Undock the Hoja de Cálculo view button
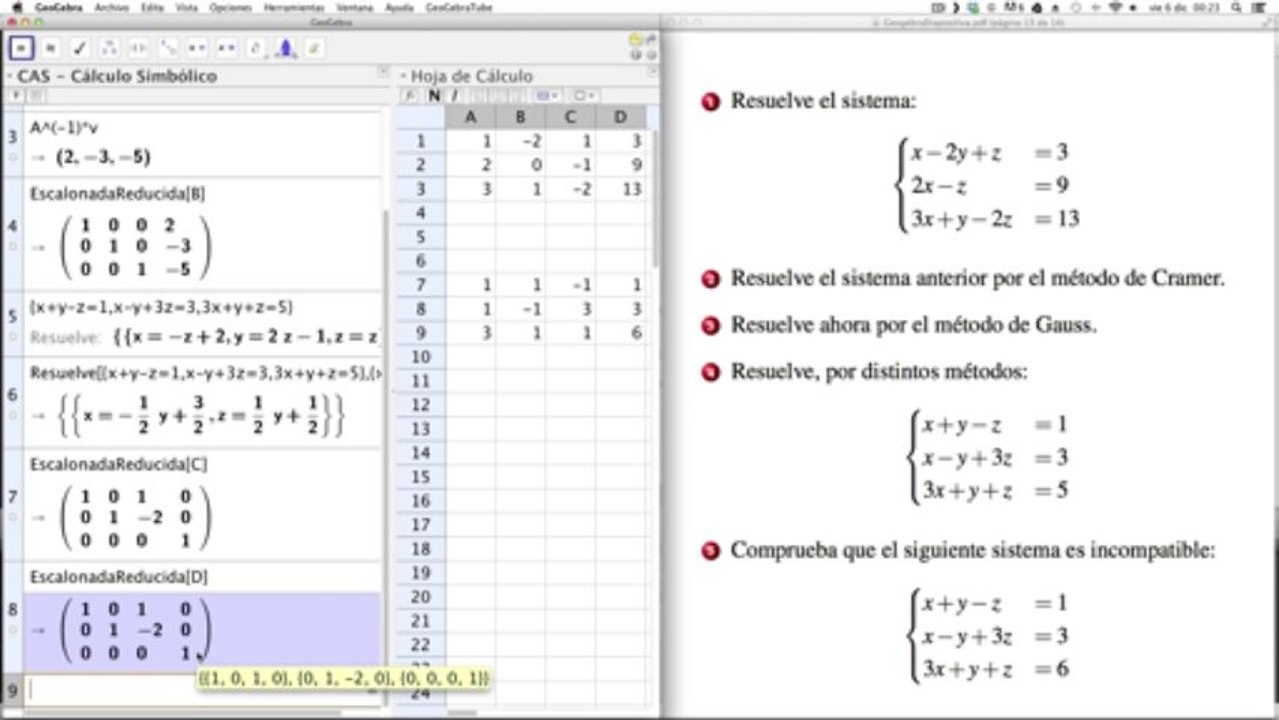 (652, 72)
